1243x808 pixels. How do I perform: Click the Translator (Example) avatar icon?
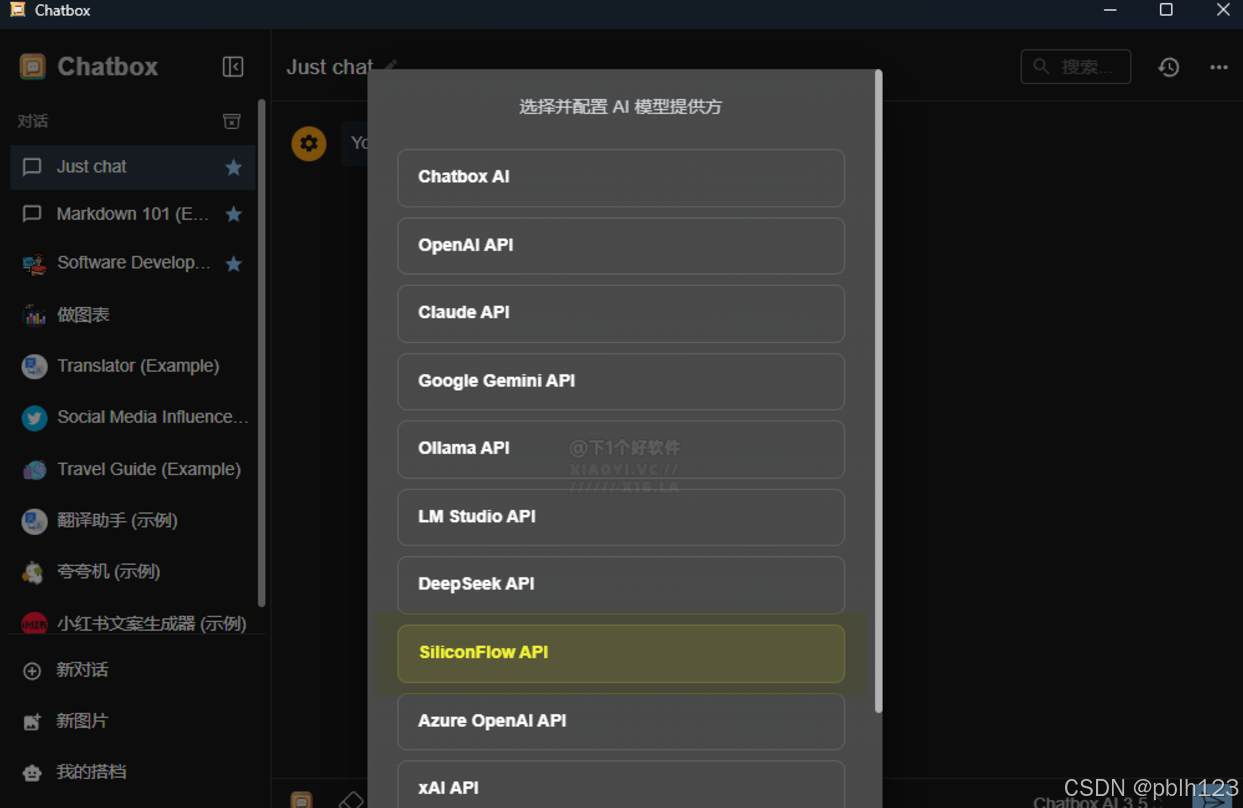coord(34,366)
